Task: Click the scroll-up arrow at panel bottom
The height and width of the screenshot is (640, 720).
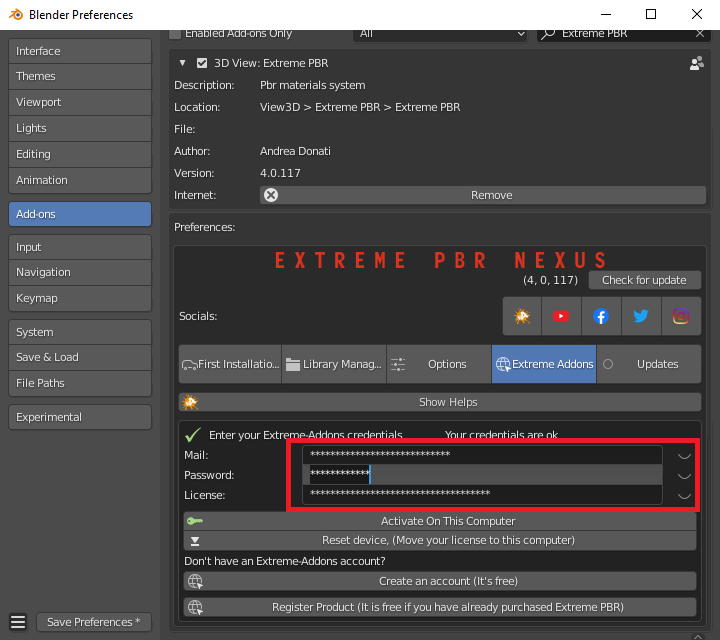Action: pyautogui.click(x=698, y=636)
